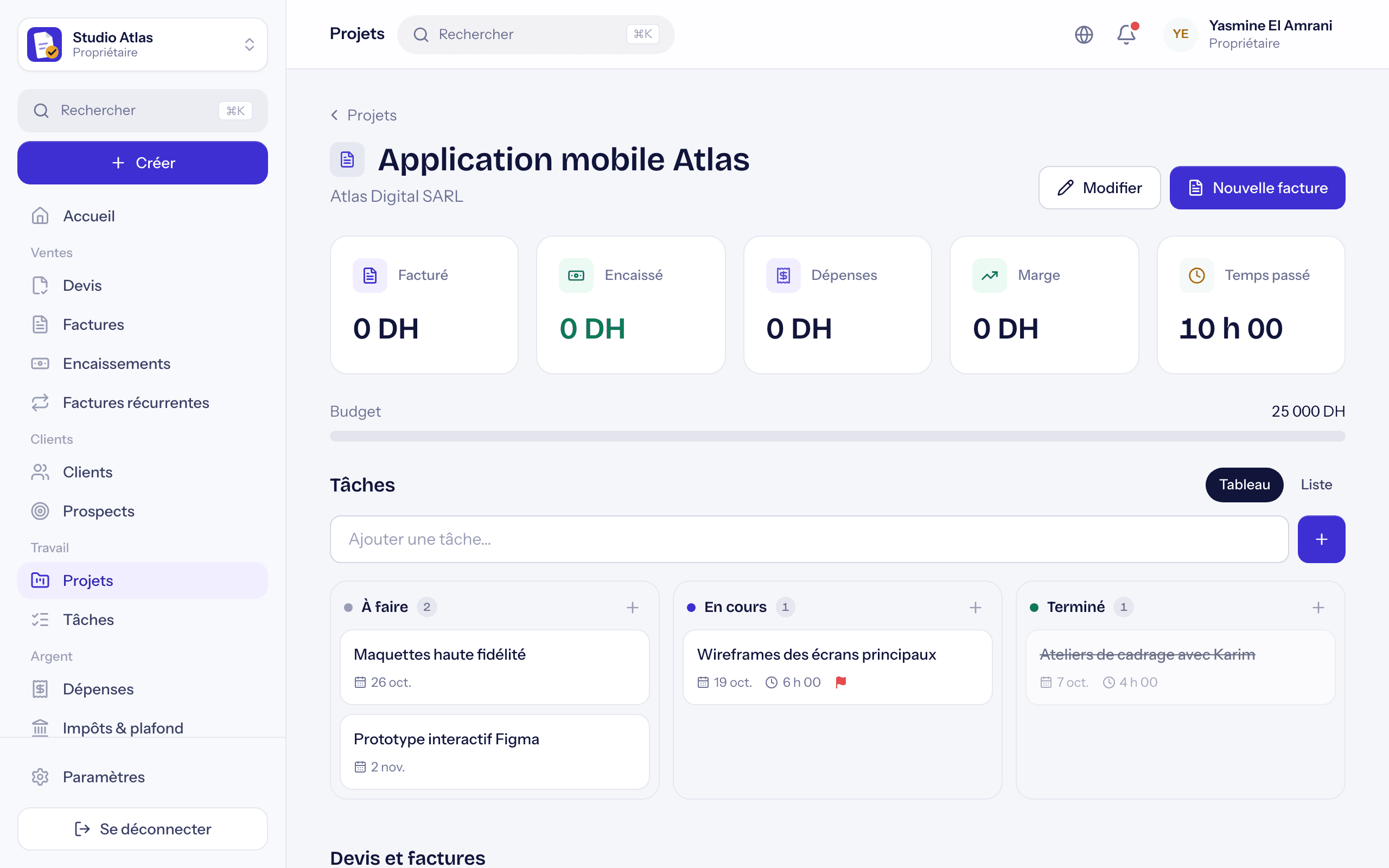Open Clients list in the sidebar
Image resolution: width=1389 pixels, height=868 pixels.
coord(142,472)
